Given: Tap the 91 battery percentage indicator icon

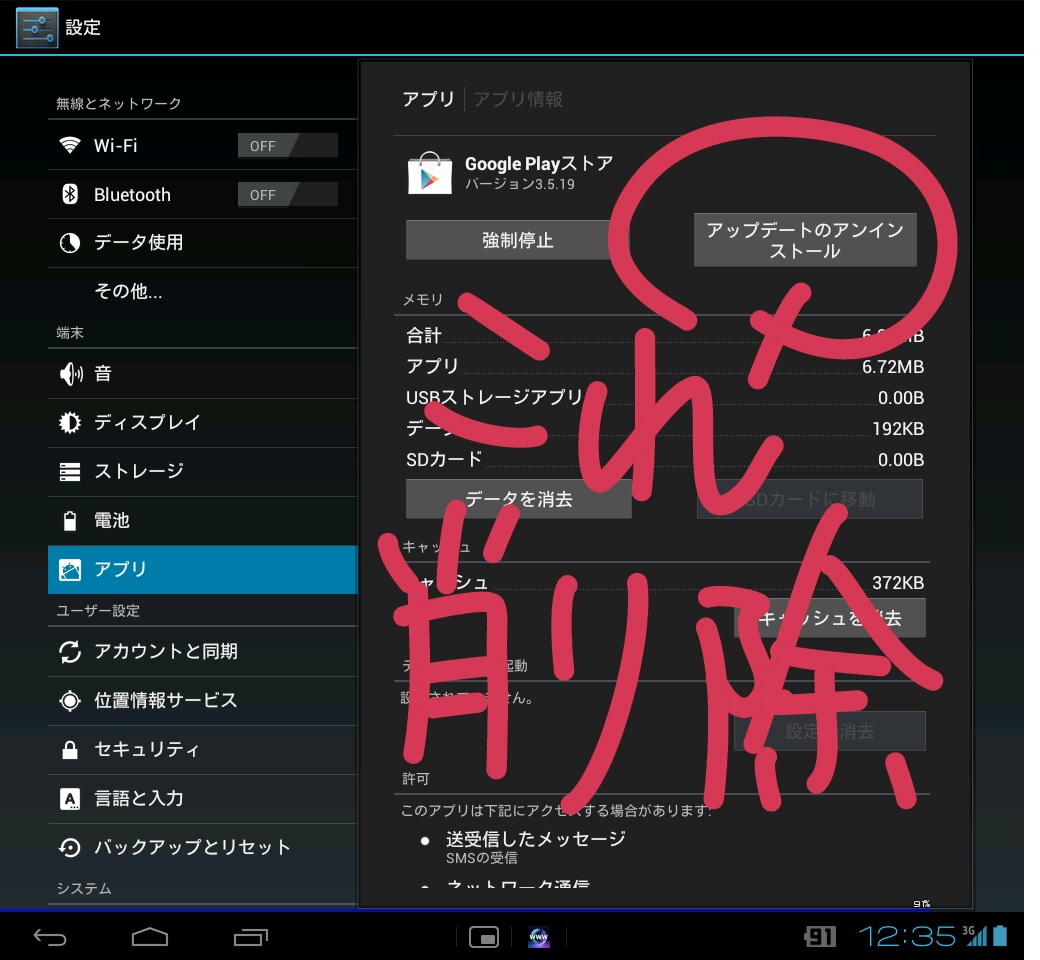Looking at the screenshot, I should coord(820,937).
